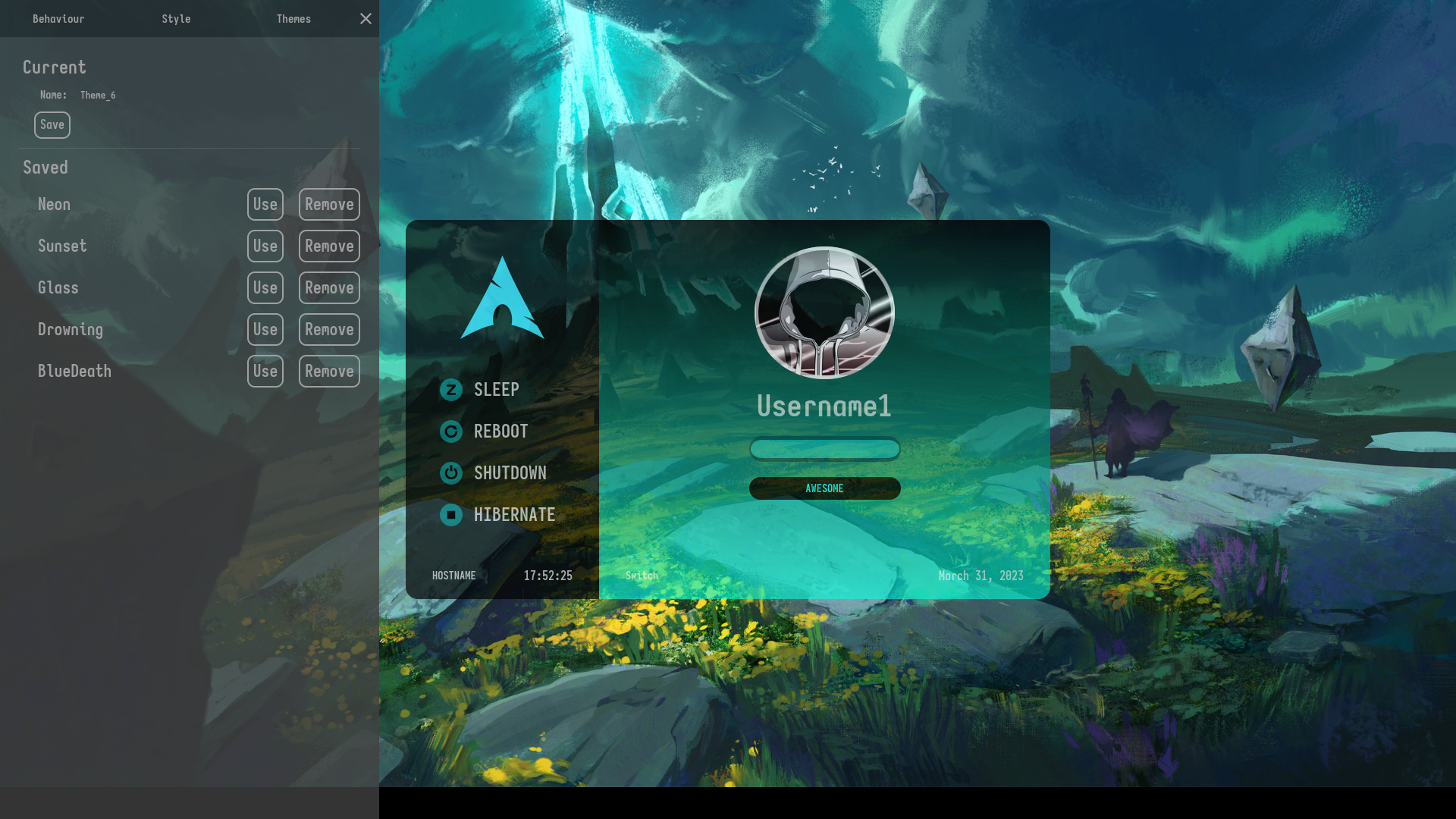Close the settings panel
1456x819 pixels.
click(x=366, y=19)
